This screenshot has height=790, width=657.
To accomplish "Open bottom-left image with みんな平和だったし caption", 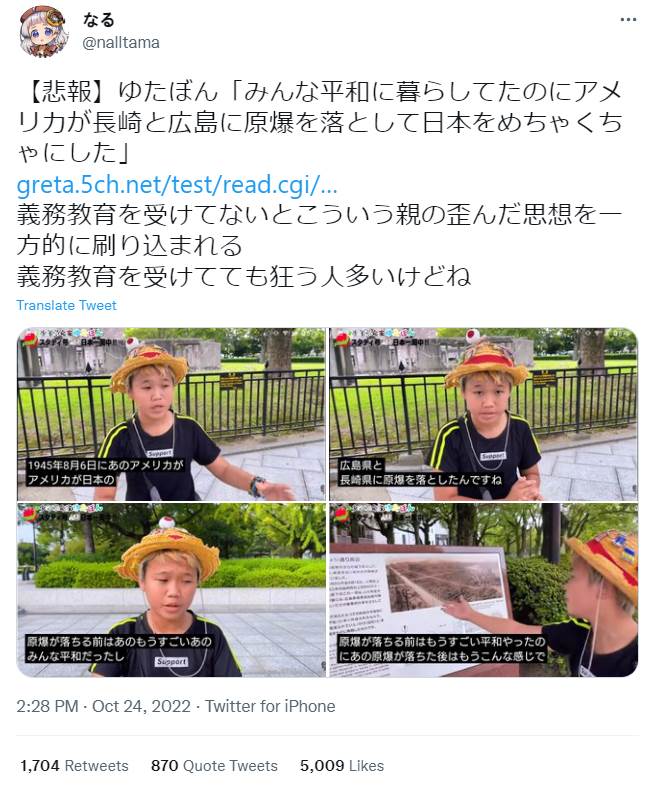I will coord(171,590).
